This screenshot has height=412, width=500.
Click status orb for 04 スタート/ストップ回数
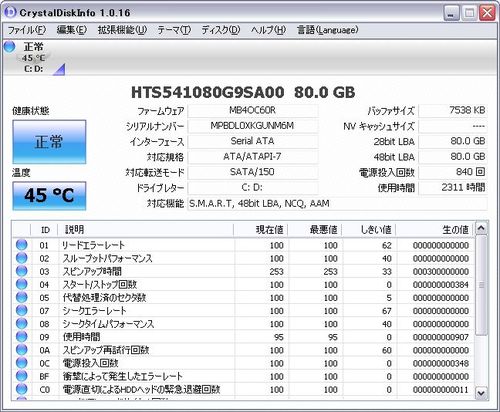(x=22, y=284)
